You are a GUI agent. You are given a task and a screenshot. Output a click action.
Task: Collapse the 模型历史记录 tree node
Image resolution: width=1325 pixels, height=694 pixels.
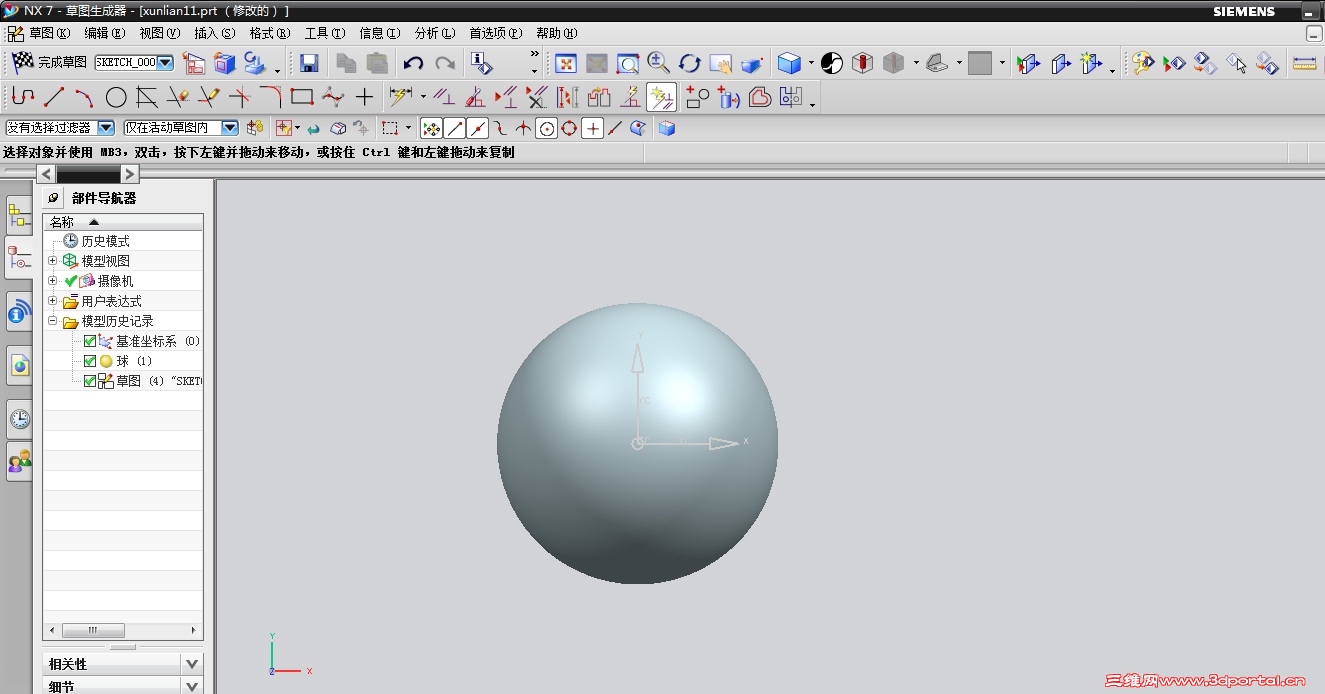click(52, 321)
